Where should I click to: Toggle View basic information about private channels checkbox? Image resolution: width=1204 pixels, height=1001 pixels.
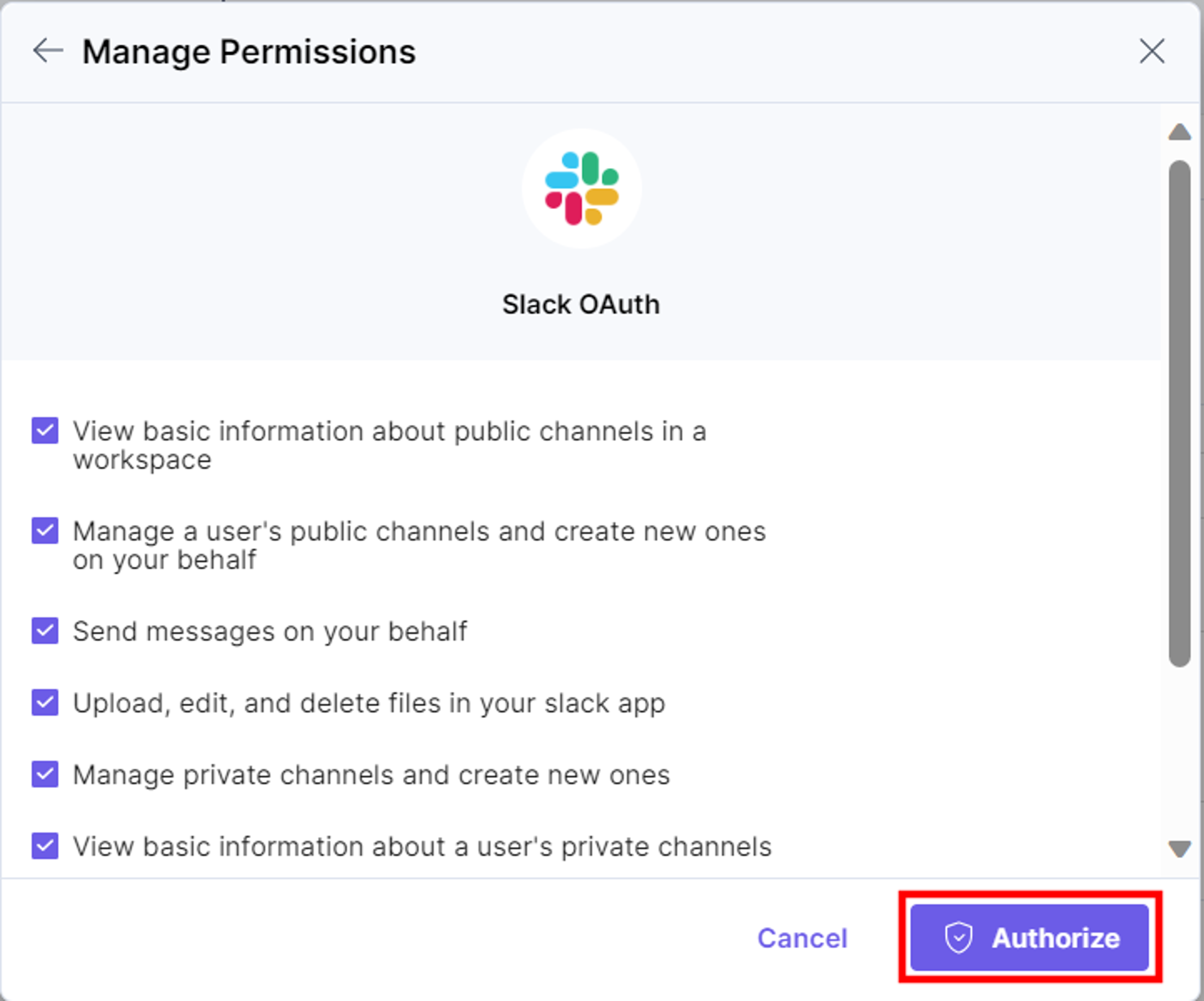pos(45,846)
